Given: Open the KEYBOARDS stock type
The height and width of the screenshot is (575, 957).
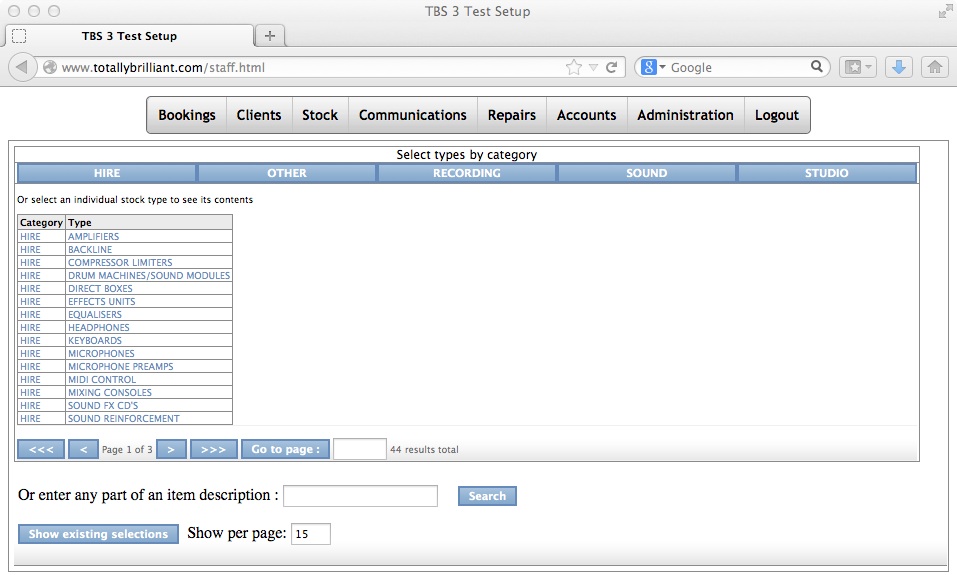Looking at the screenshot, I should pyautogui.click(x=95, y=340).
